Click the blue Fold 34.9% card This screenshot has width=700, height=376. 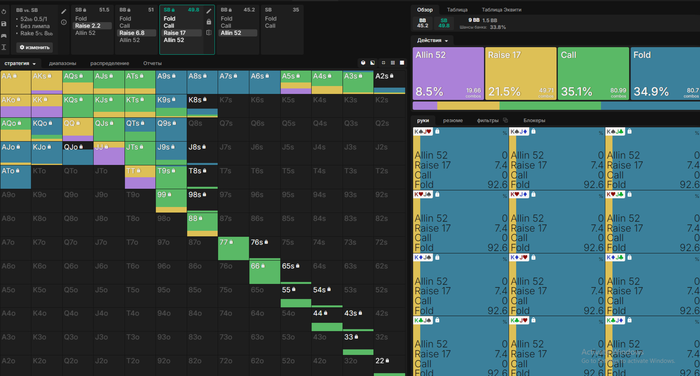click(665, 74)
